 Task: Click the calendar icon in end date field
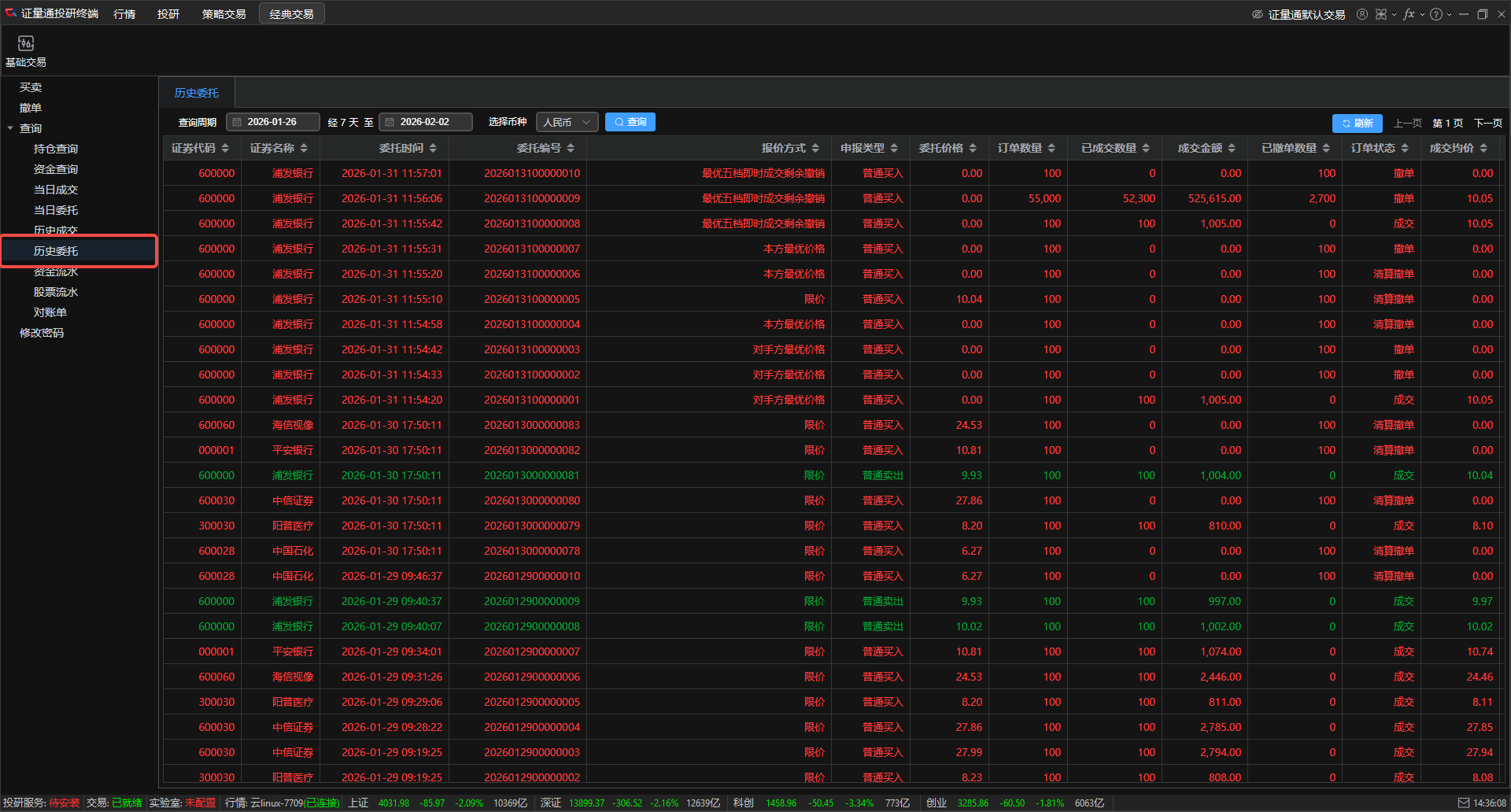click(x=390, y=122)
